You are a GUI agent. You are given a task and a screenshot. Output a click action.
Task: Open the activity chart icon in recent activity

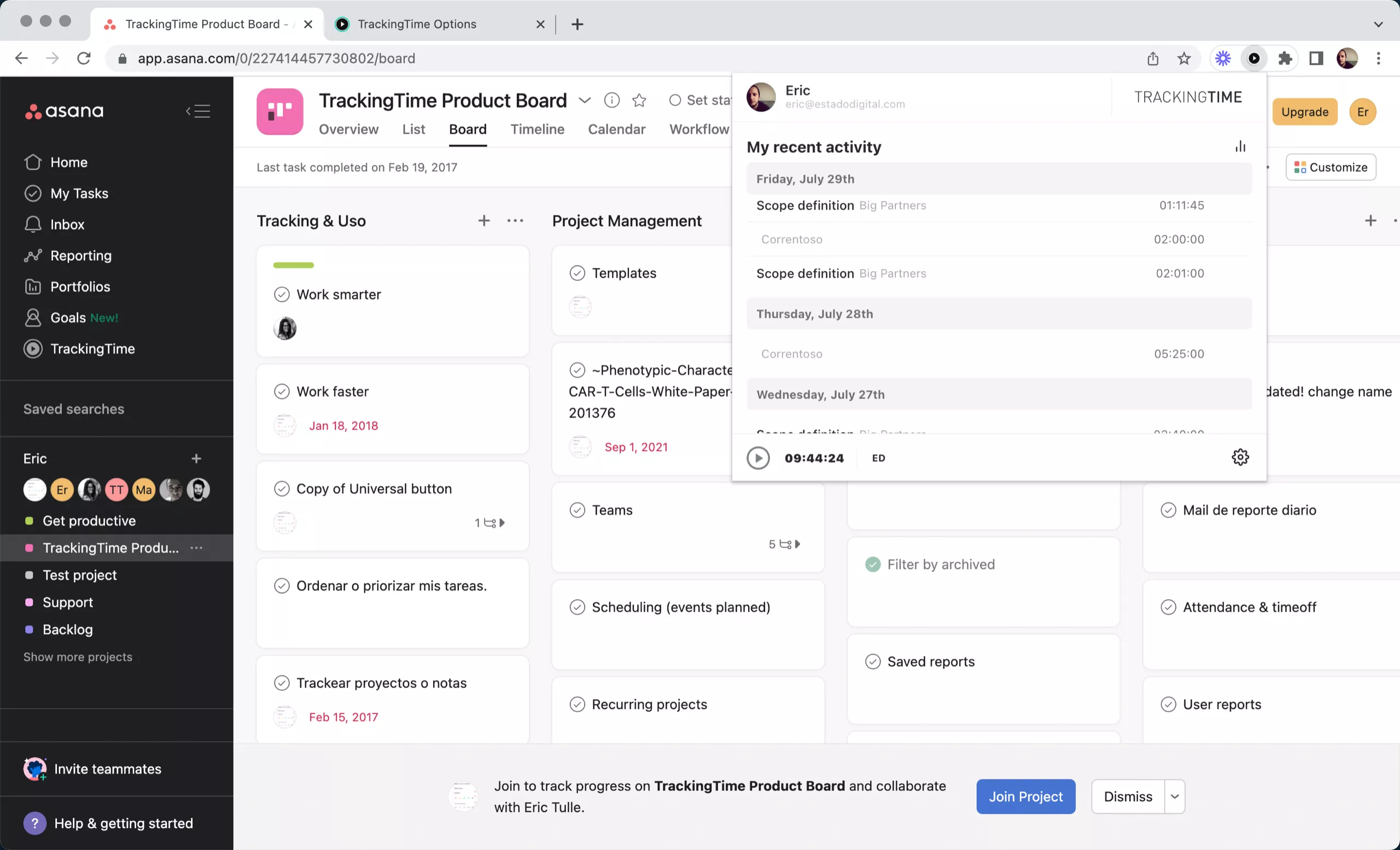coord(1240,146)
